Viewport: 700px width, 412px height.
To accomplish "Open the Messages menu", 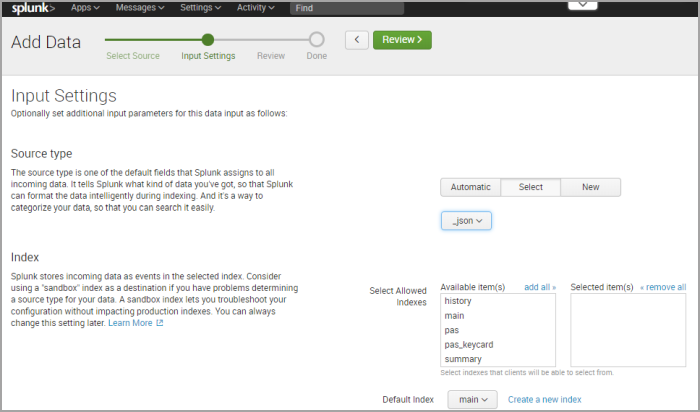I will (140, 8).
